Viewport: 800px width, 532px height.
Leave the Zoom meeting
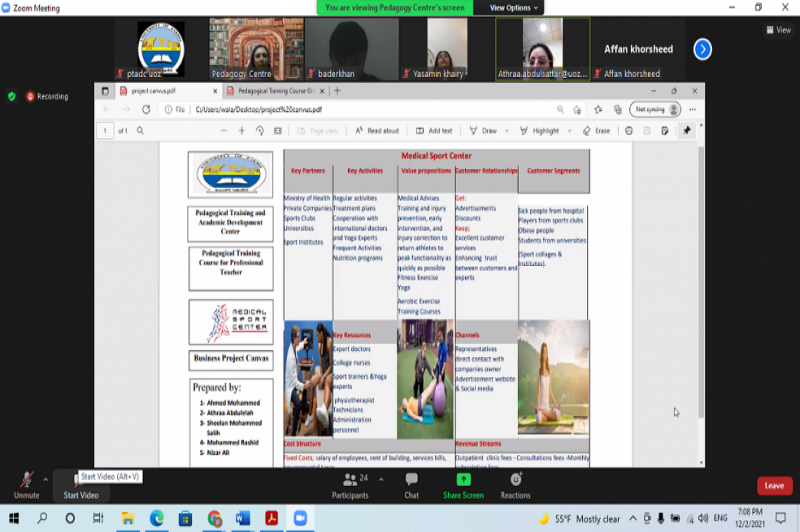point(773,486)
